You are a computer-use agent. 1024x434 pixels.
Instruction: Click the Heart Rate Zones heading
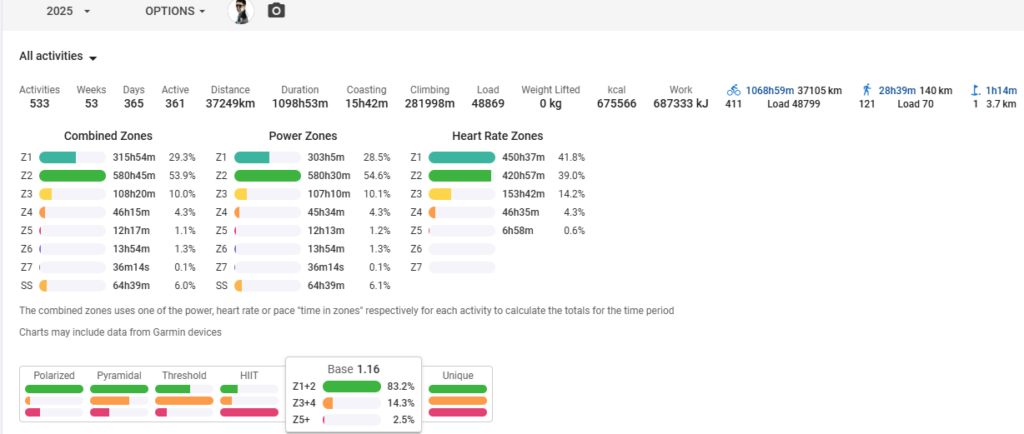(497, 136)
